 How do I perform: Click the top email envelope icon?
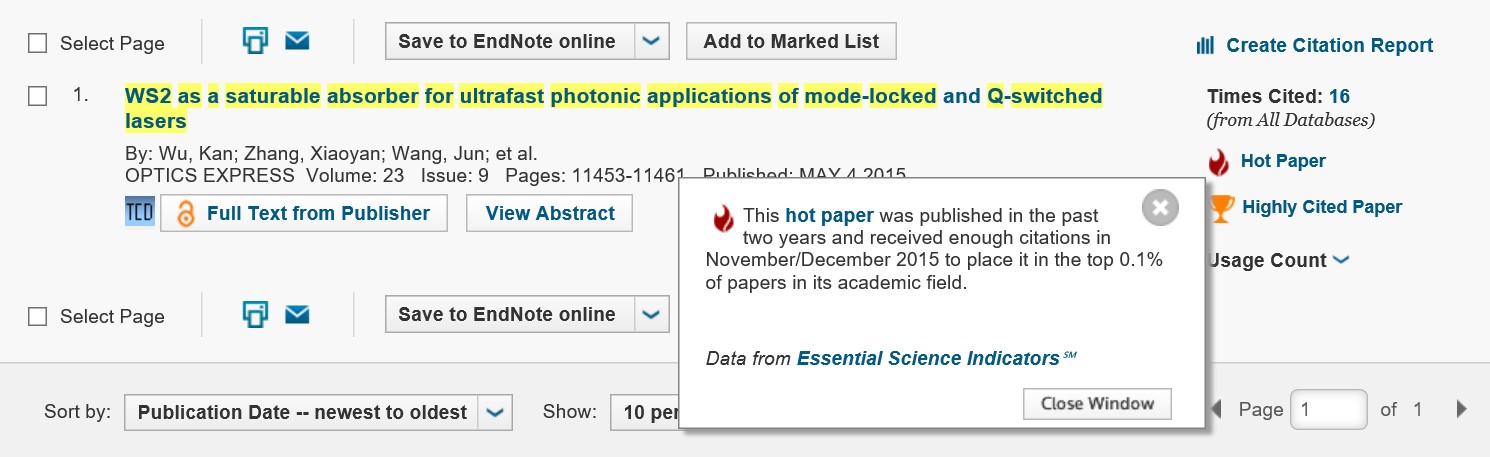[297, 41]
